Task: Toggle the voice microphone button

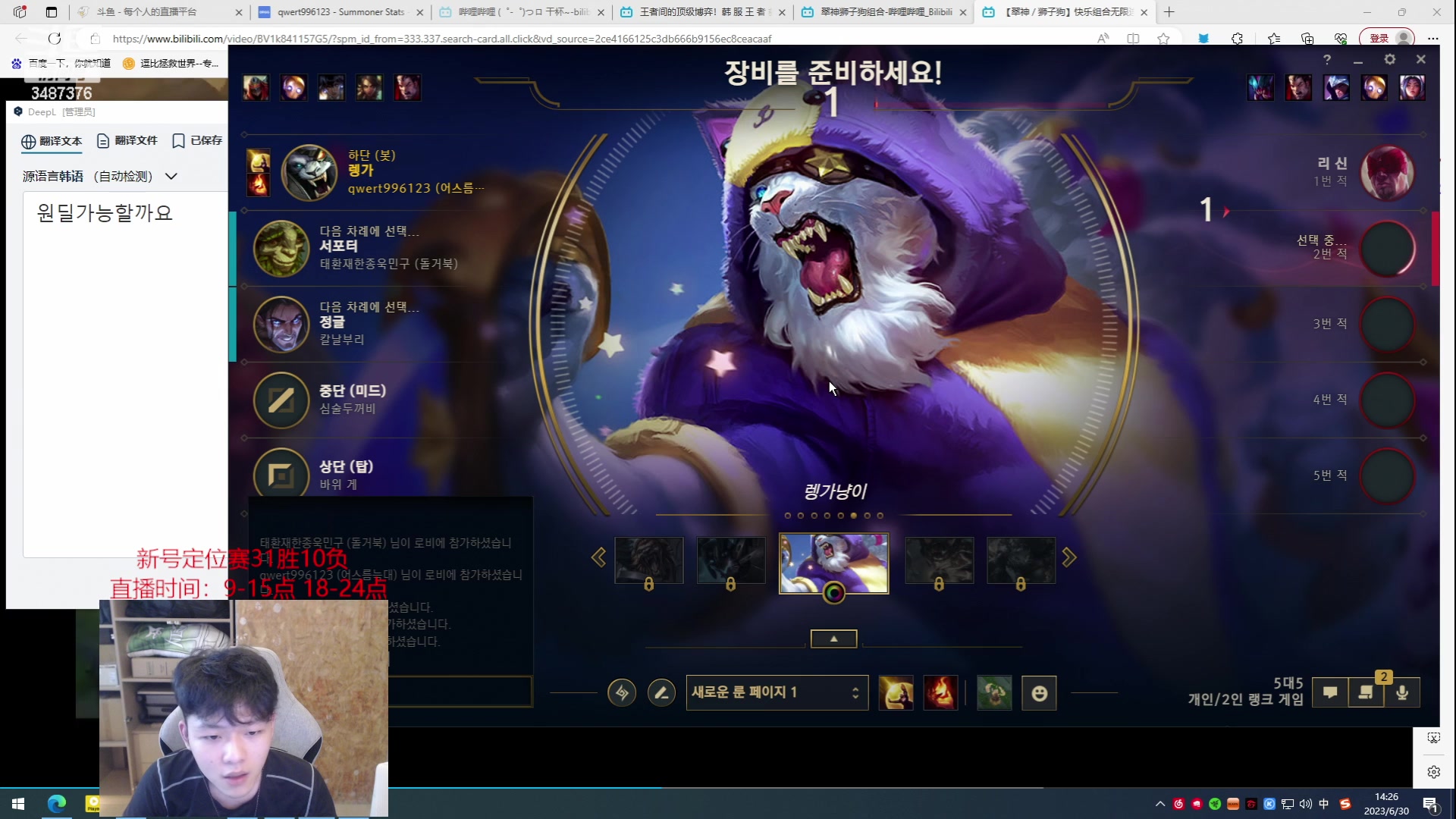Action: pos(1402,692)
